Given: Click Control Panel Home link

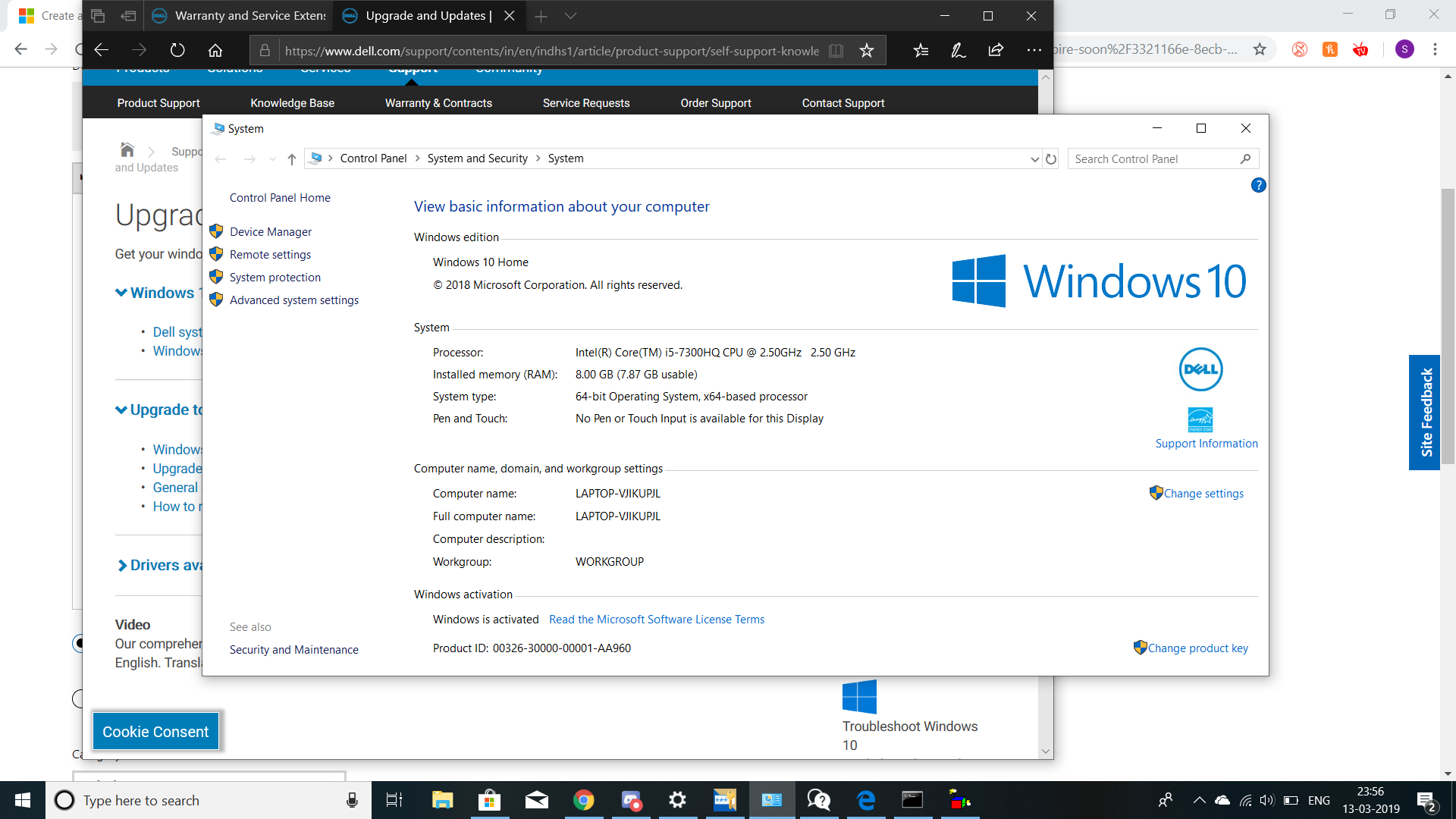Looking at the screenshot, I should coord(280,197).
